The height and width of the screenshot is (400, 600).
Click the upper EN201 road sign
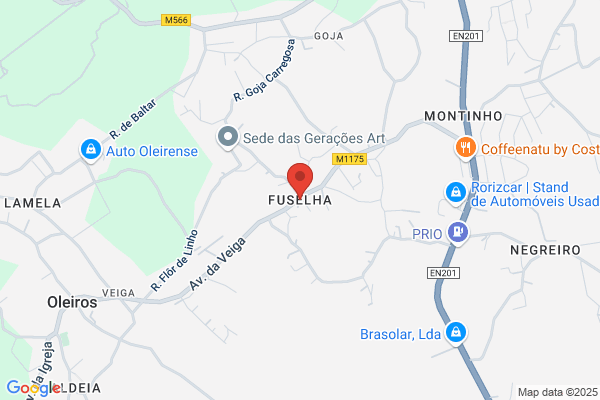(x=466, y=36)
